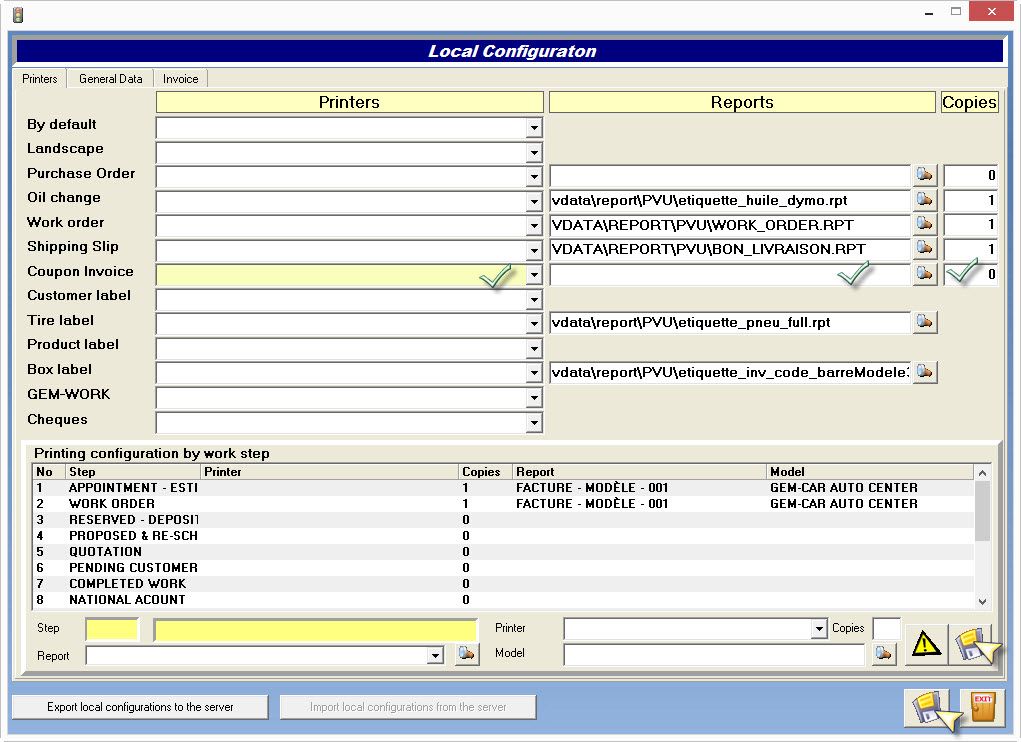Click the Step column header
Viewport: 1021px width, 742px height.
pyautogui.click(x=133, y=472)
